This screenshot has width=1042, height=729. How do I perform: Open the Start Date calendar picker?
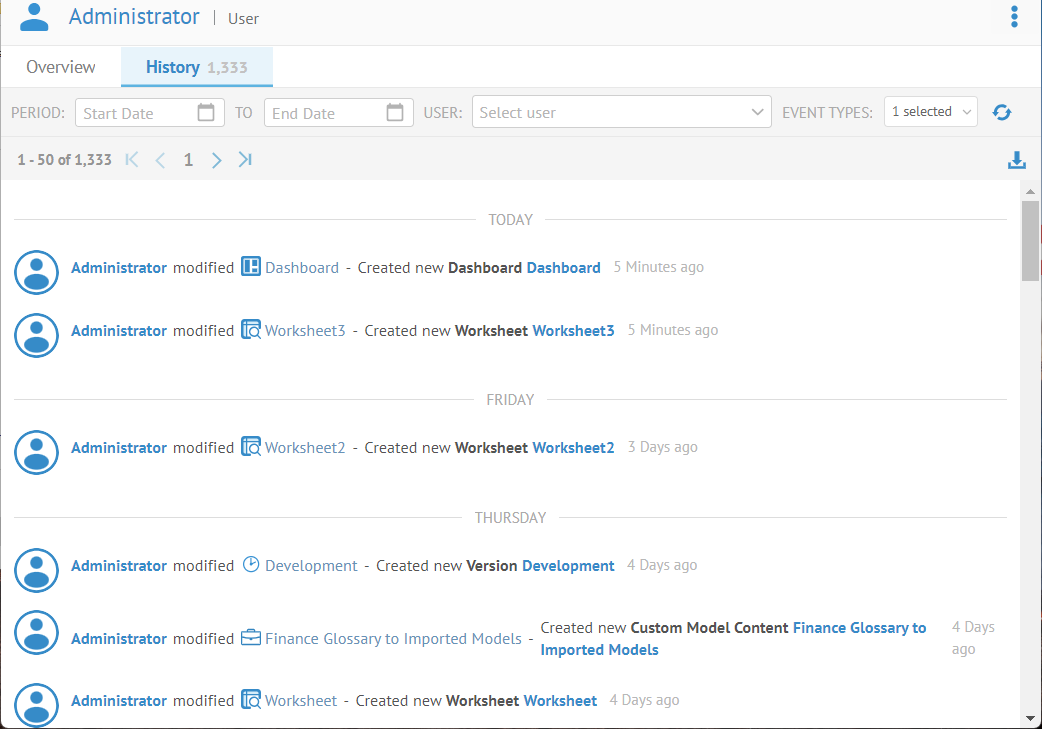point(206,113)
